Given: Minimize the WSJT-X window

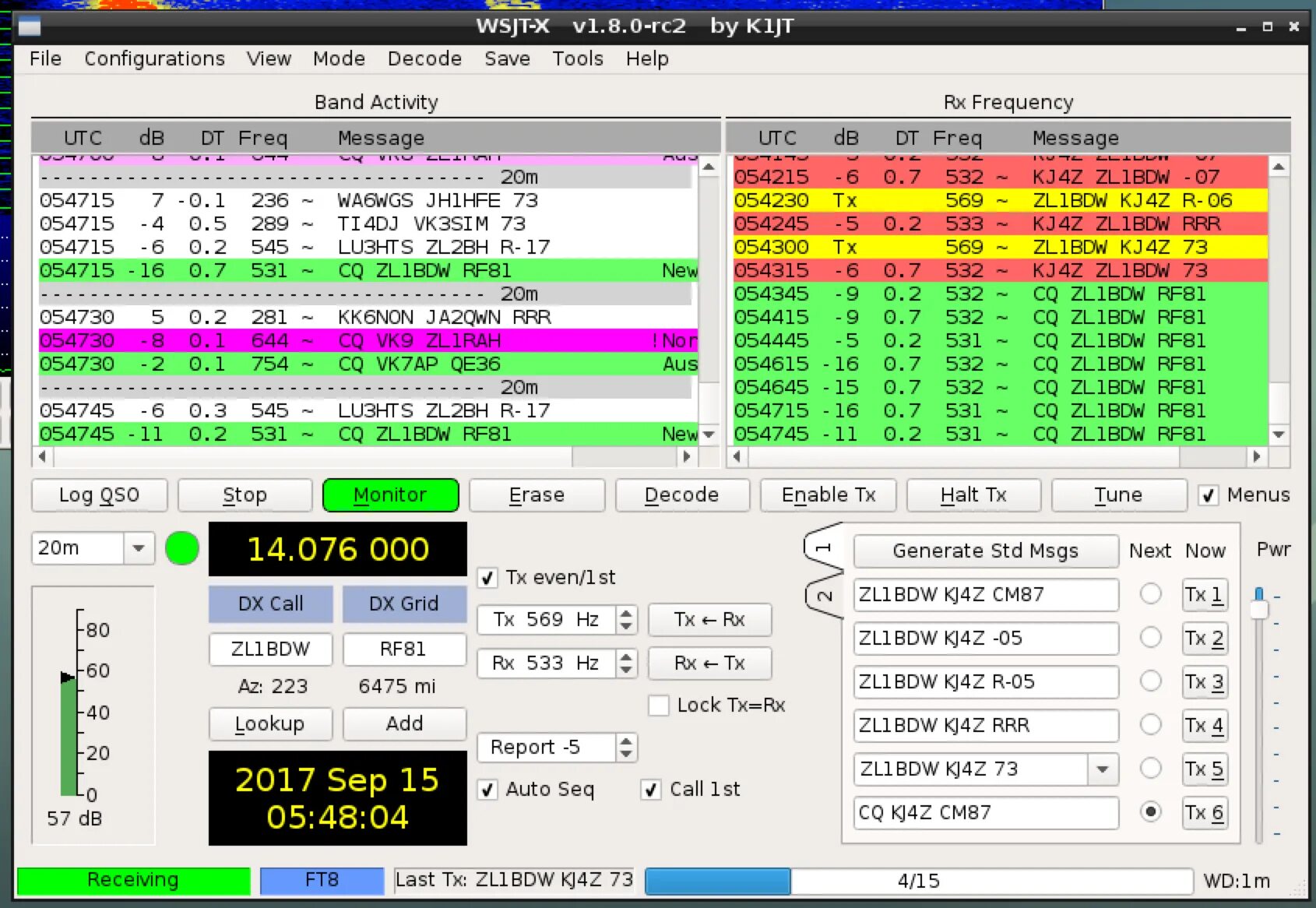Looking at the screenshot, I should 1240,27.
